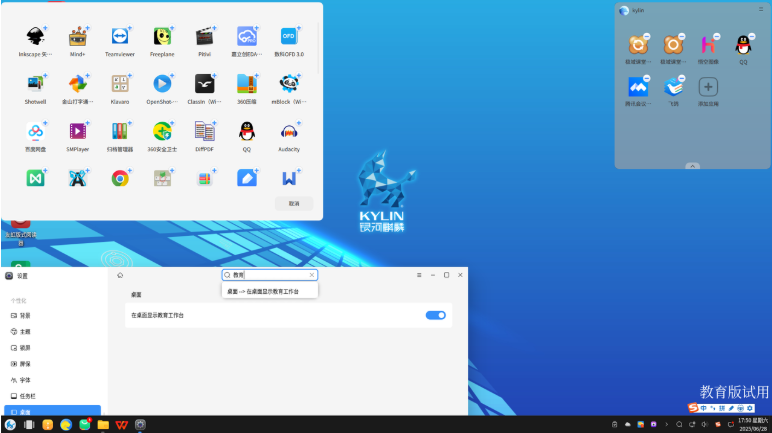Click the add application plus tile

(708, 87)
